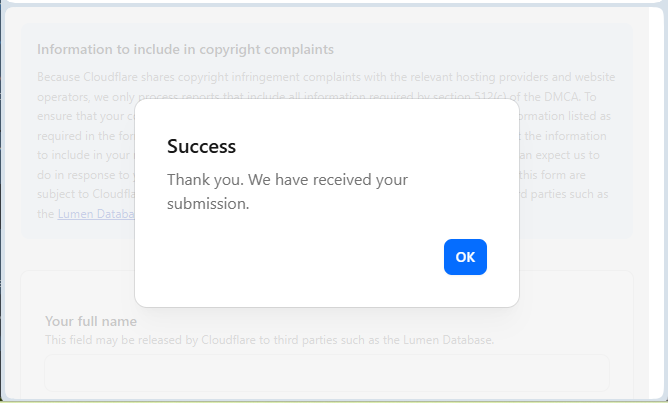Click helper text about Lumen Database release
The image size is (668, 403).
click(x=270, y=340)
